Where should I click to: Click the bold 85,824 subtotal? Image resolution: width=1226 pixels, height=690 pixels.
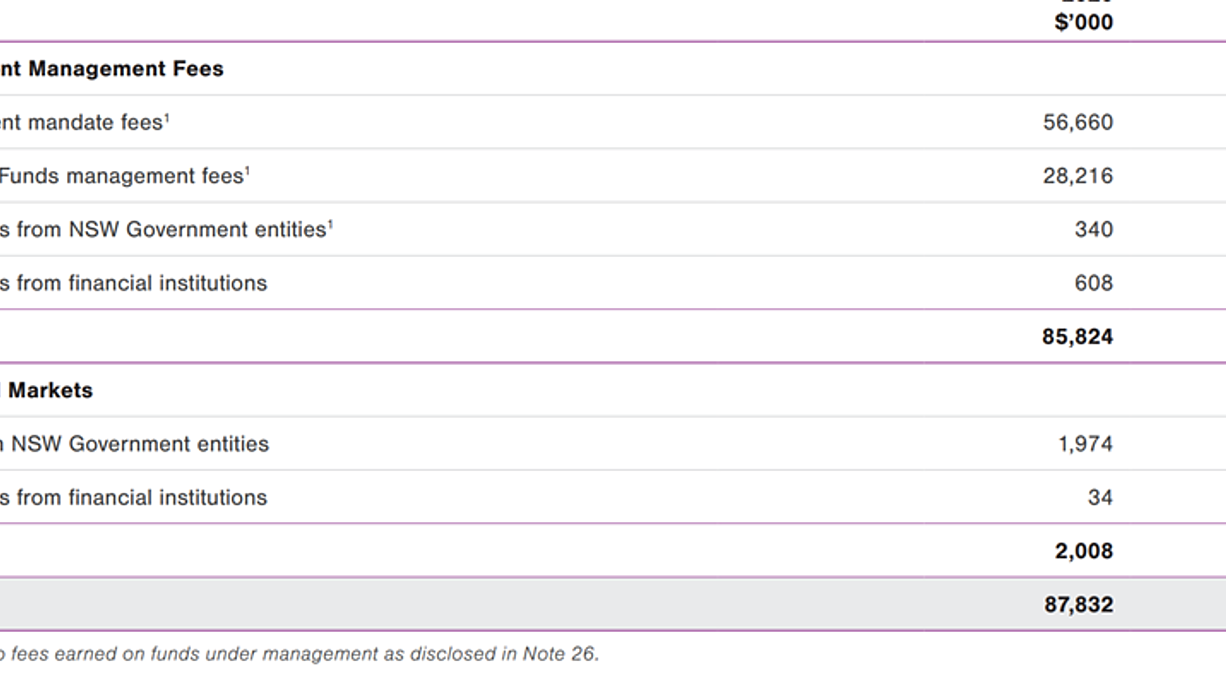tap(1077, 337)
